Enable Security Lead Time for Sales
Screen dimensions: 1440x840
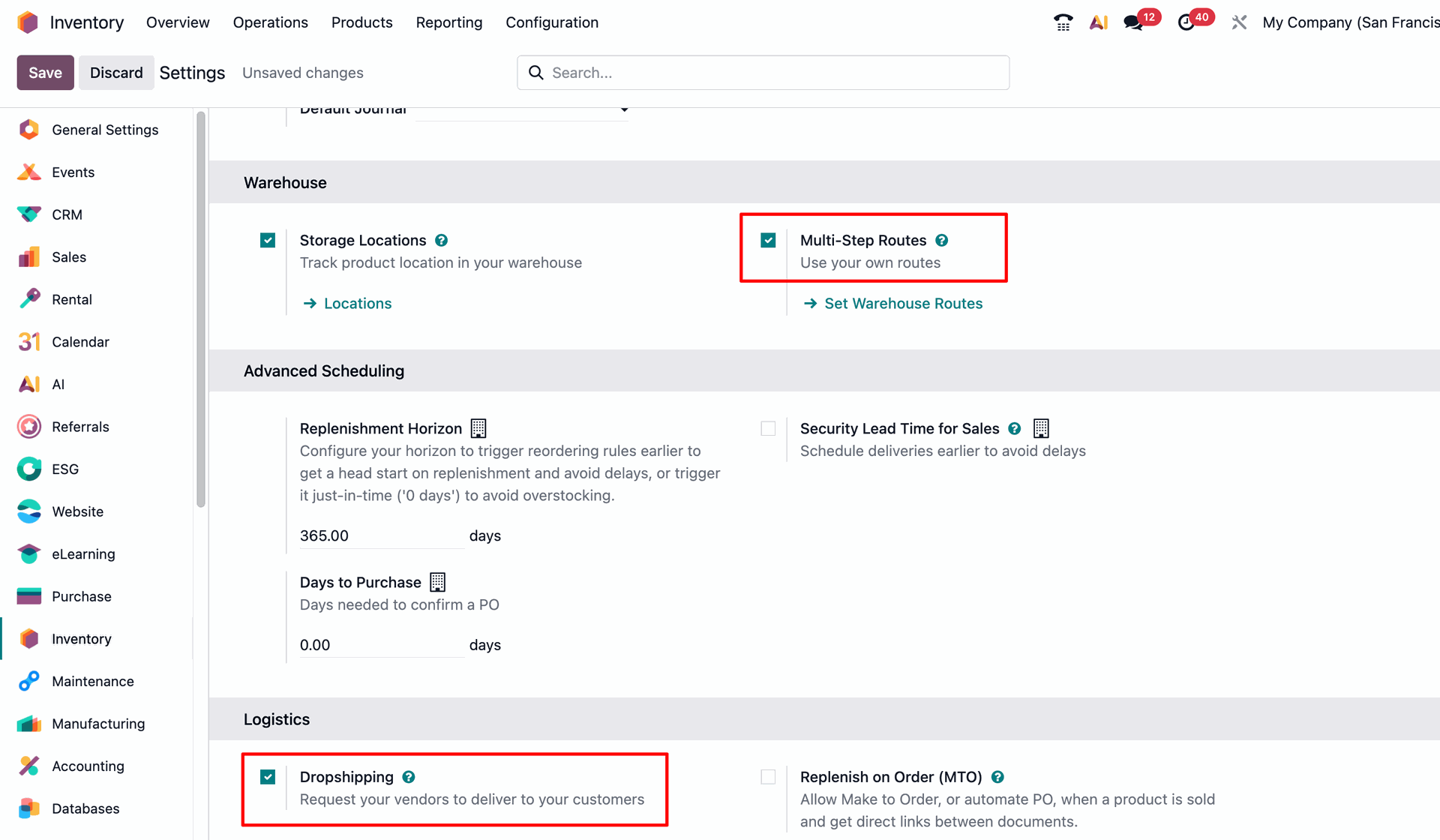tap(768, 427)
